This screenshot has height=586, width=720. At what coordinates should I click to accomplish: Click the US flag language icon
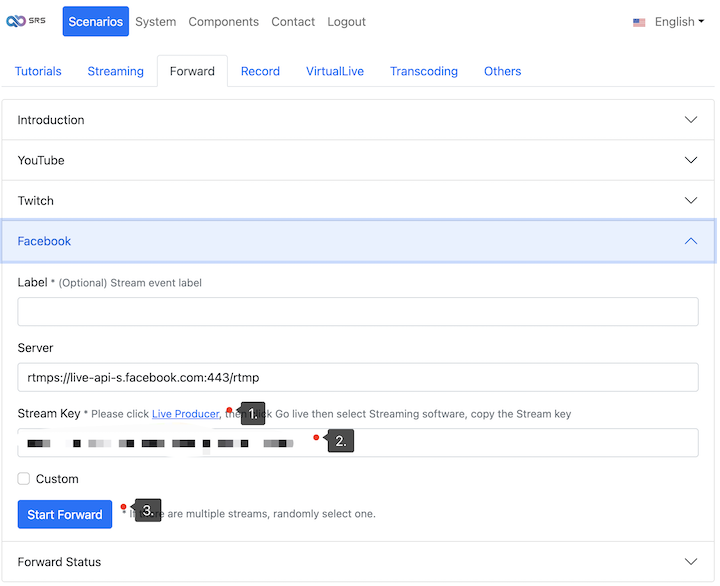639,22
